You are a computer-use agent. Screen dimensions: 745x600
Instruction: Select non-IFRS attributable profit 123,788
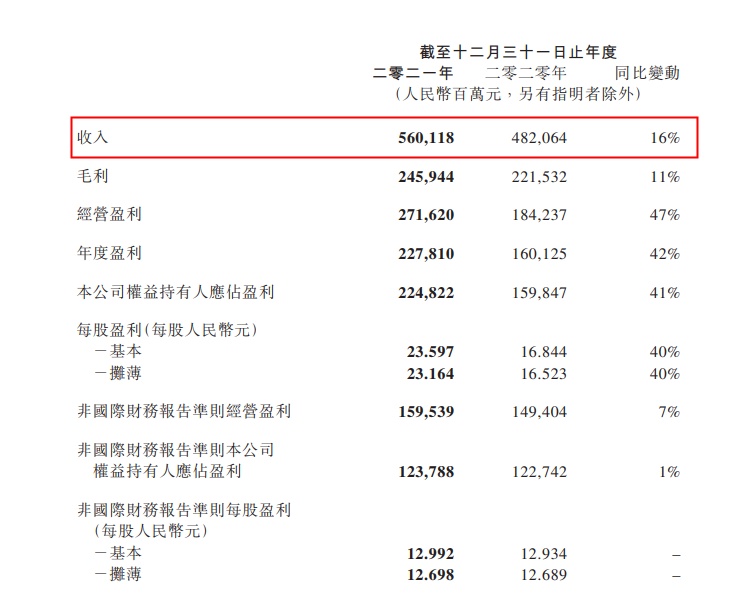[426, 472]
